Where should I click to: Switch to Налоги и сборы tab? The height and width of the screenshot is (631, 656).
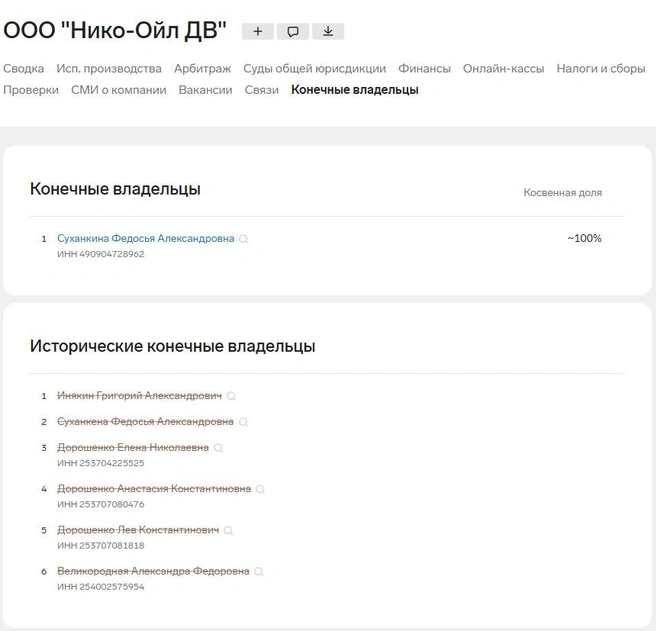coord(601,69)
